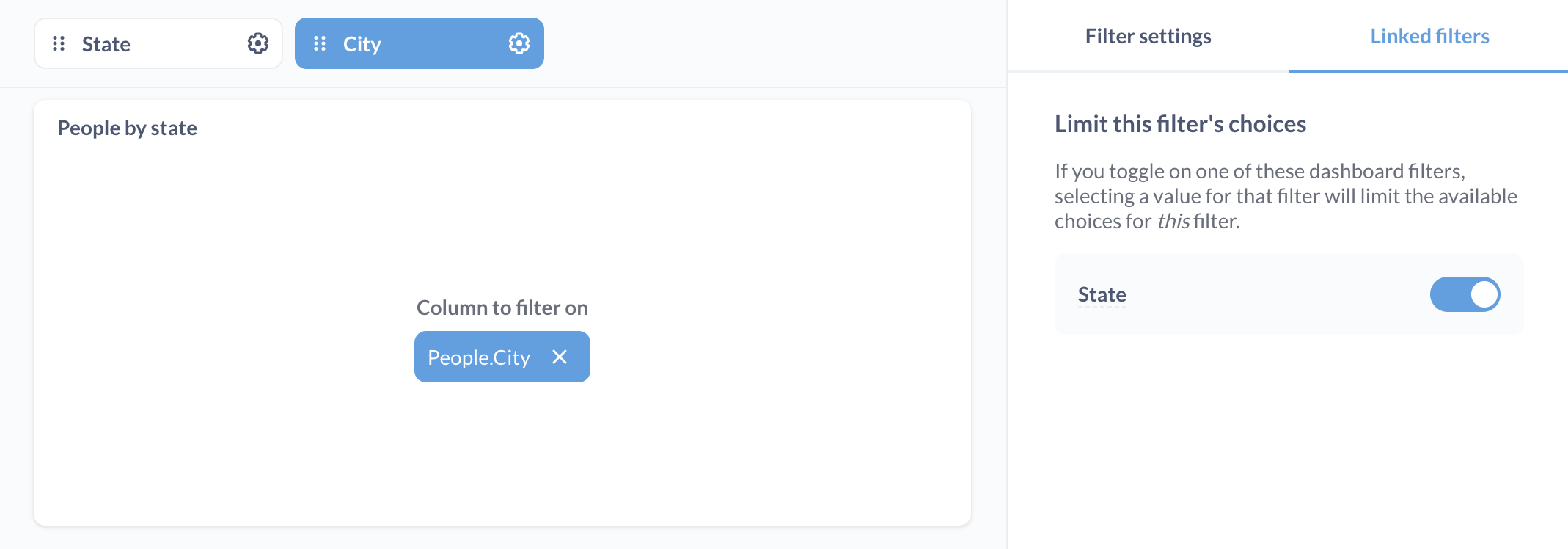Toggle State under Limit this filter's choices
This screenshot has height=549, width=1568.
1465,294
